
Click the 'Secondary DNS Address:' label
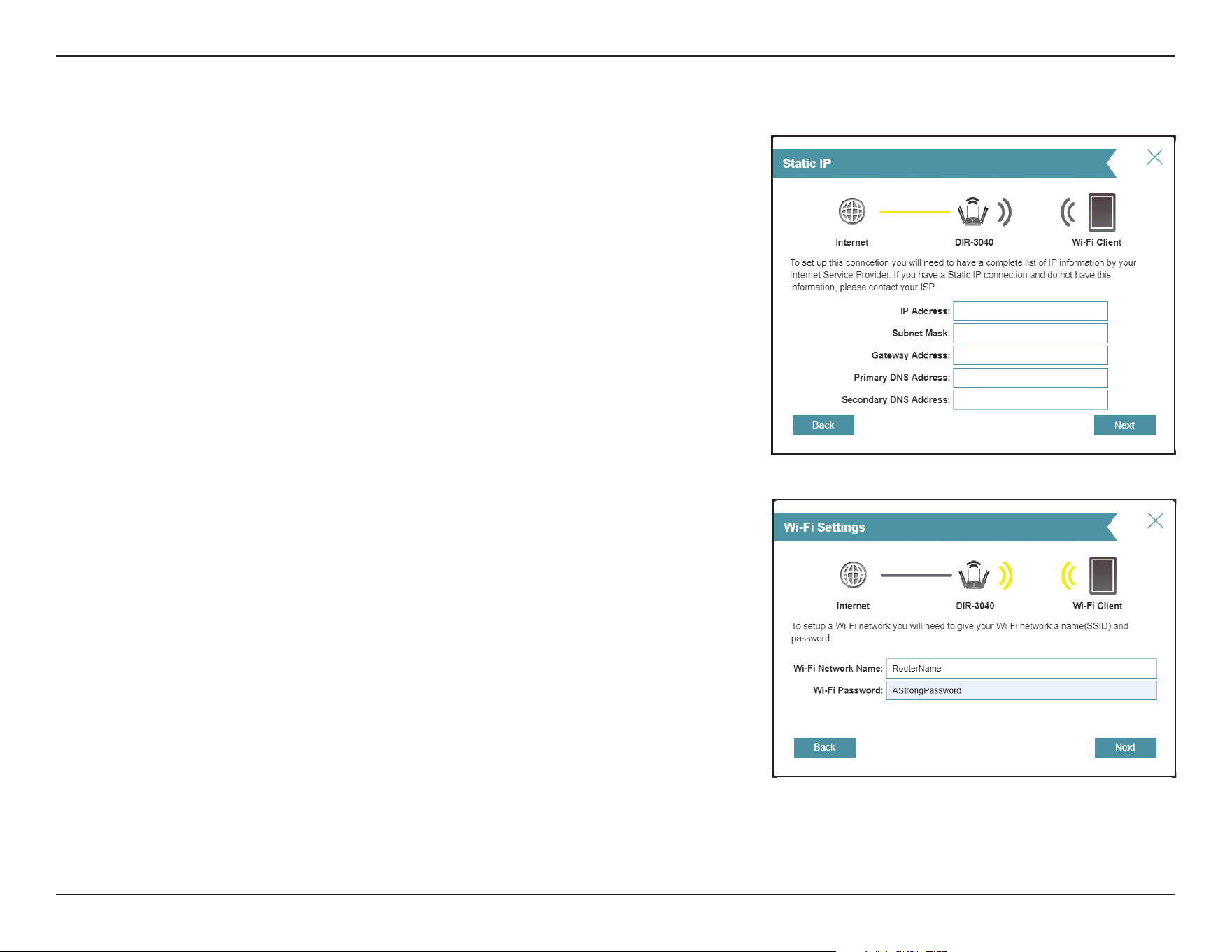[895, 399]
